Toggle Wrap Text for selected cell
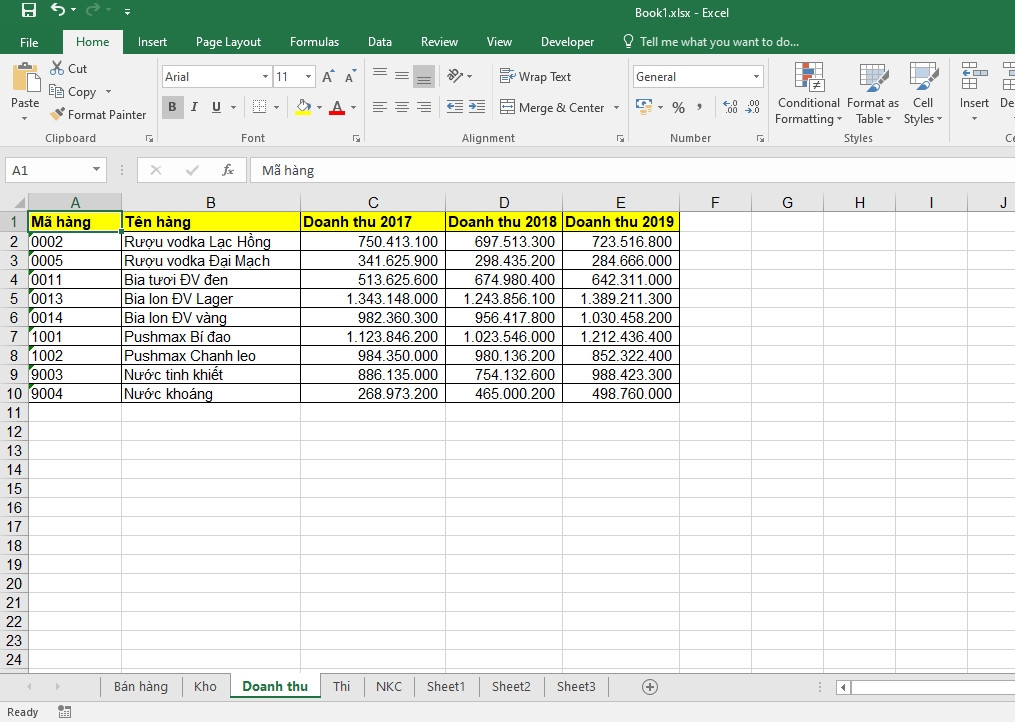This screenshot has width=1015, height=722. (x=535, y=77)
